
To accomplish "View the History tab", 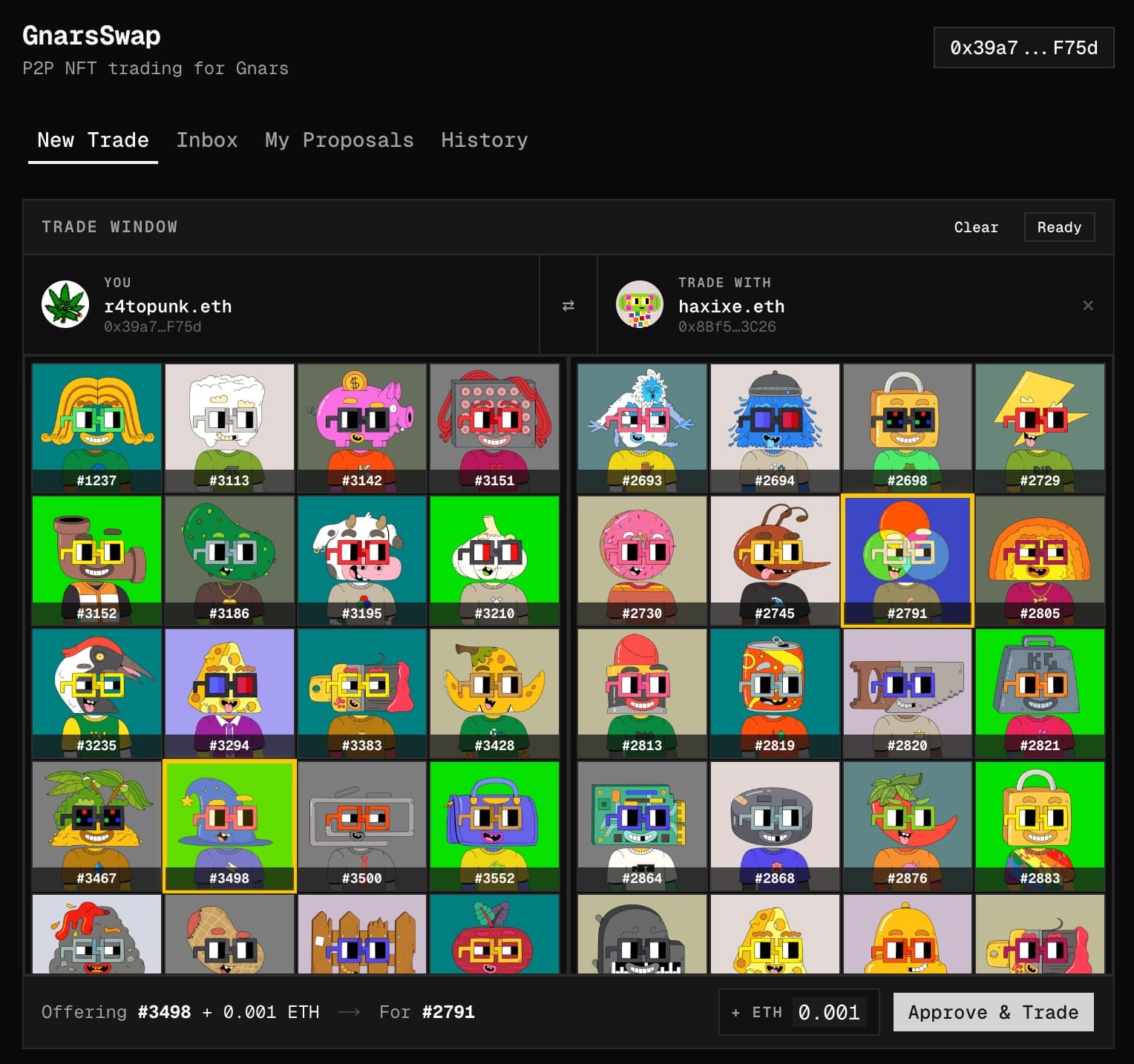I will (484, 140).
